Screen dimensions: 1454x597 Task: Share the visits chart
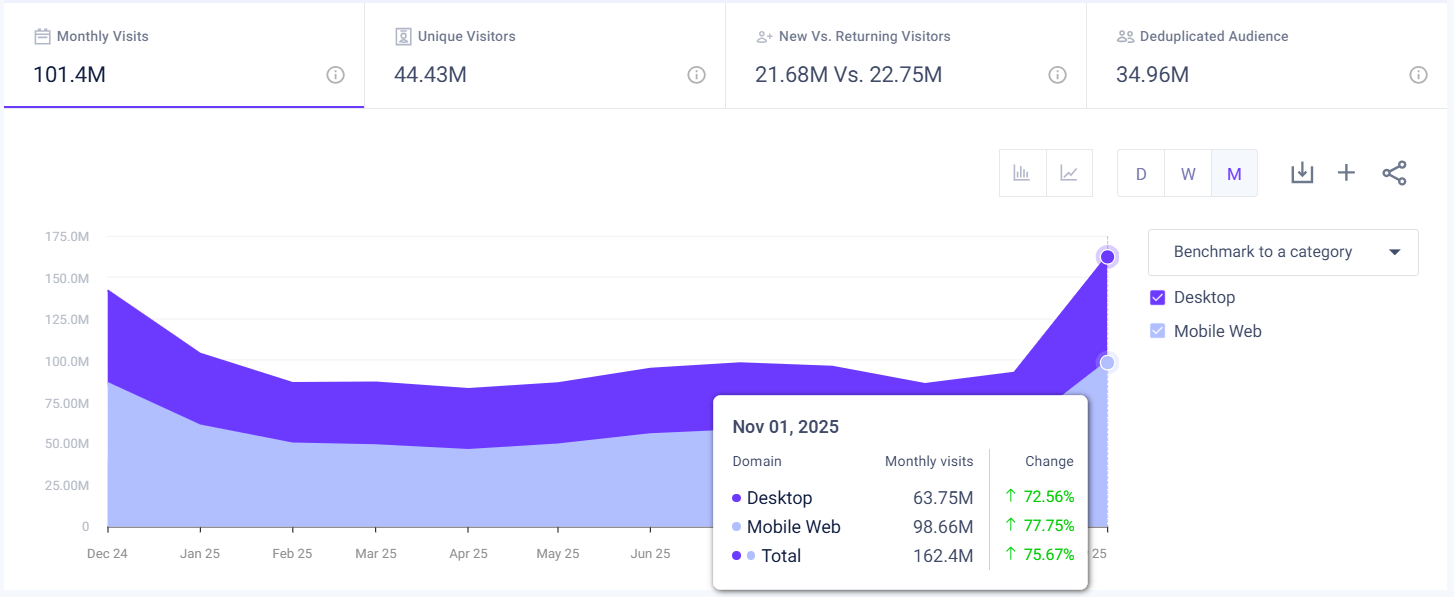(1394, 172)
